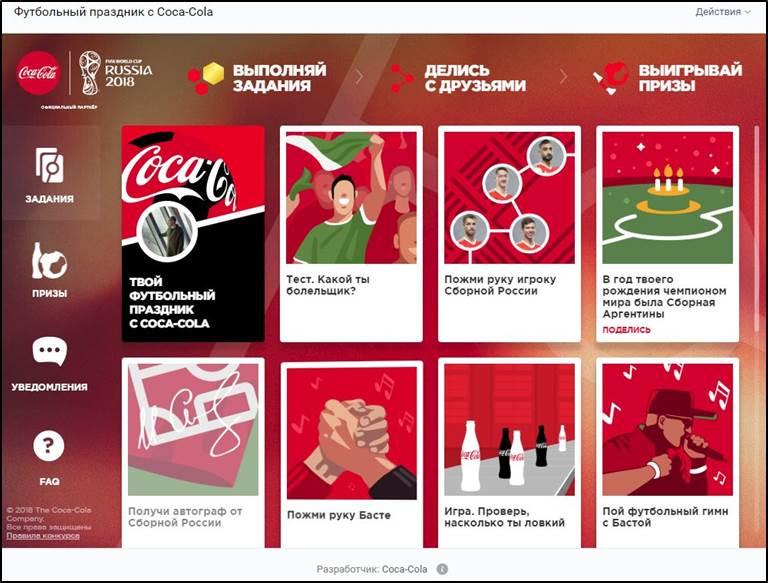Open the Задания sidebar icon
Image resolution: width=768 pixels, height=583 pixels.
pos(49,166)
